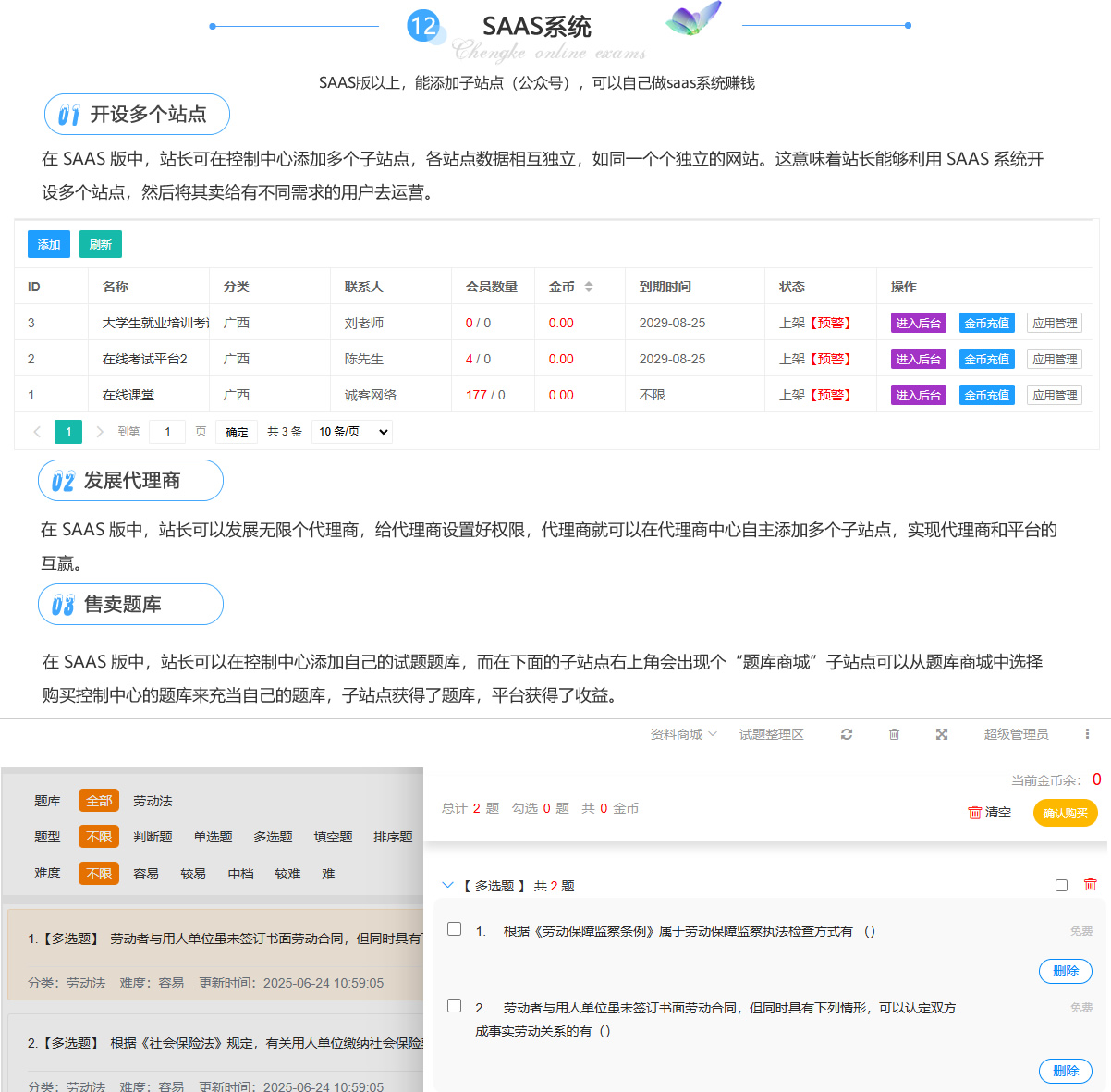1111x1092 pixels.
Task: Select the 单选题 question type filter
Action: coord(213,837)
